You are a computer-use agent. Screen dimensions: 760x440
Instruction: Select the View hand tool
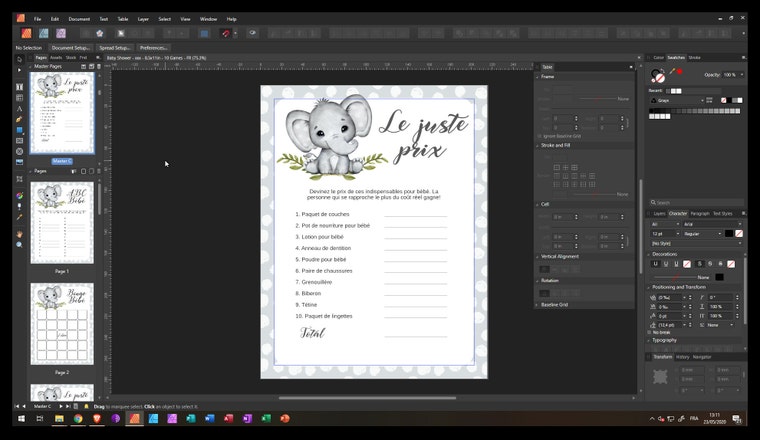tap(19, 234)
